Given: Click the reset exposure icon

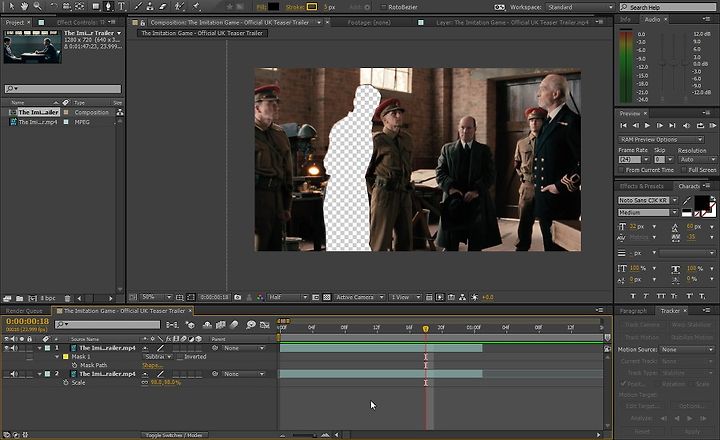Looking at the screenshot, I should [474, 297].
